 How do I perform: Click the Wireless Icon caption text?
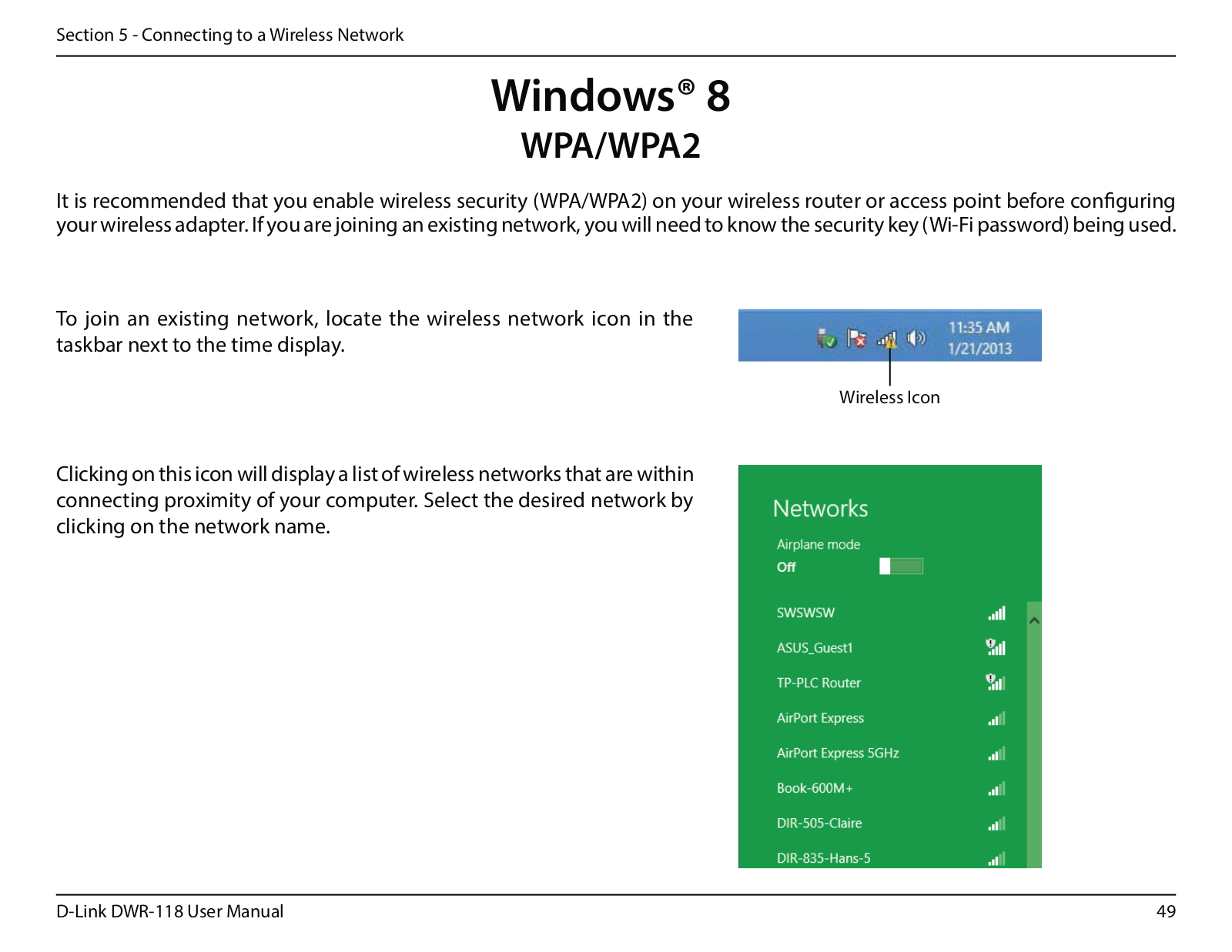click(889, 397)
